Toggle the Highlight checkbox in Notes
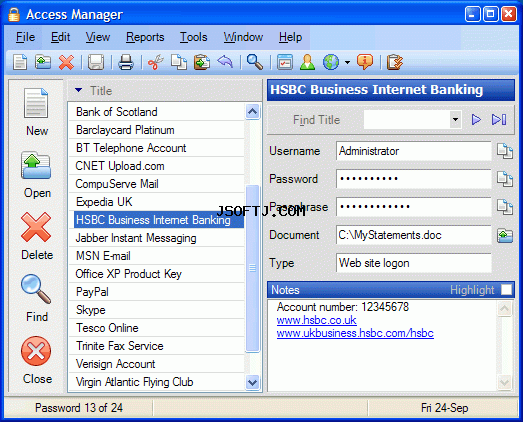The width and height of the screenshot is (523, 422). [506, 290]
